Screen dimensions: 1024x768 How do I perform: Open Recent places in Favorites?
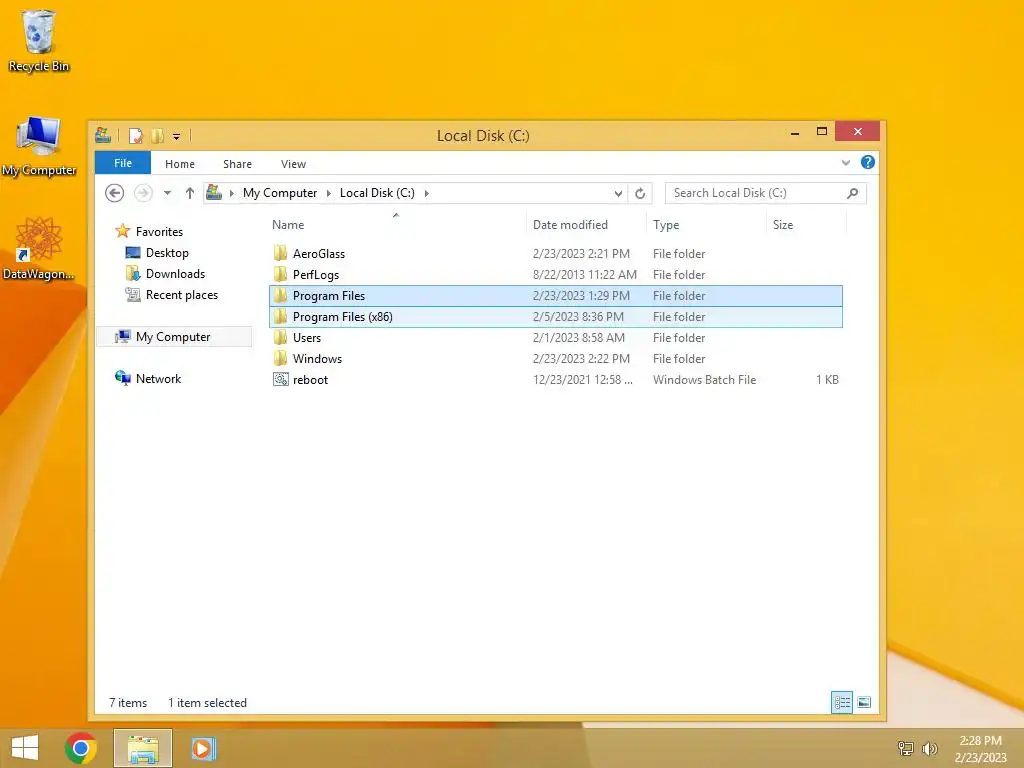click(x=182, y=295)
